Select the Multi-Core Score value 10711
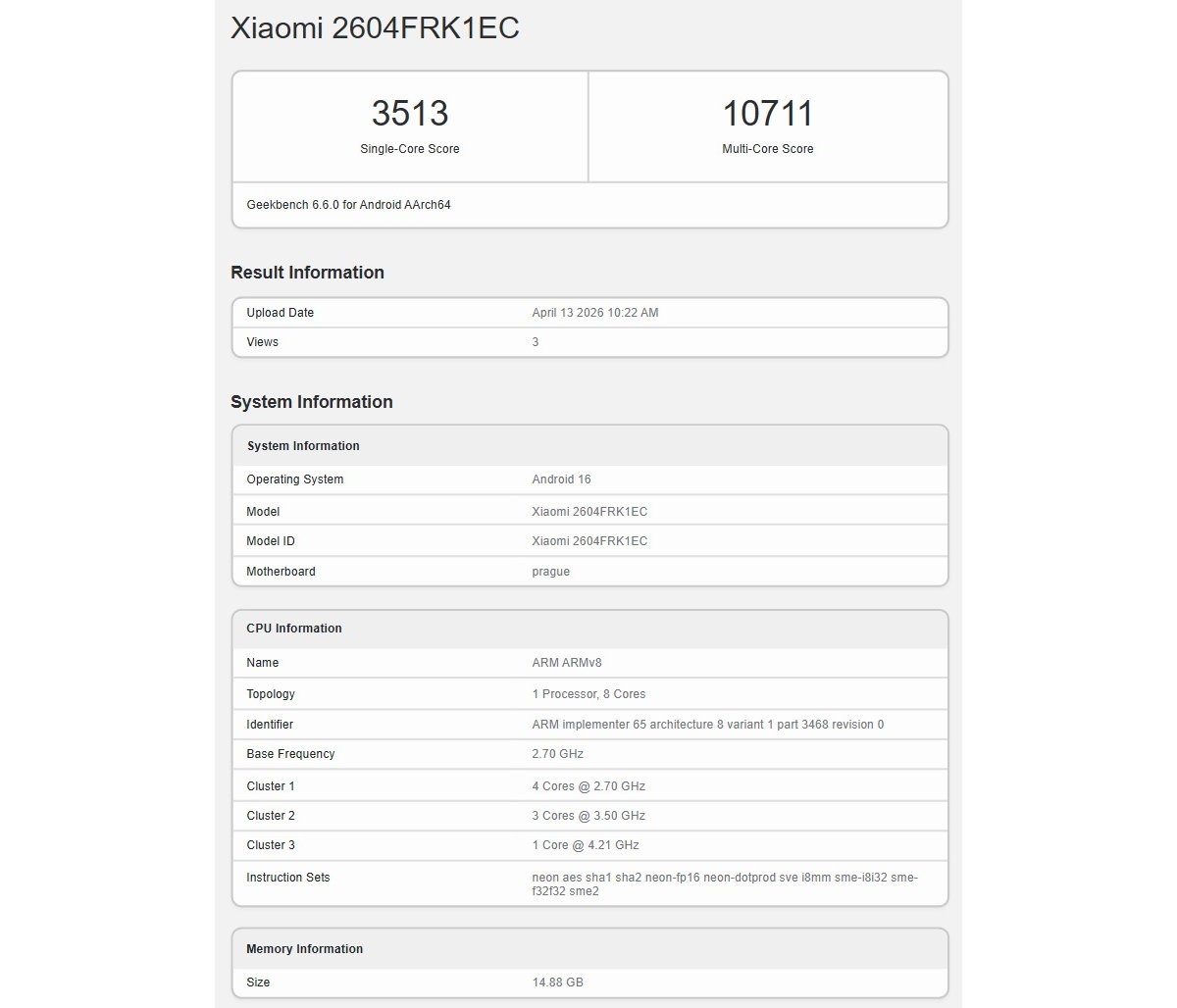1177x1008 pixels. (767, 113)
